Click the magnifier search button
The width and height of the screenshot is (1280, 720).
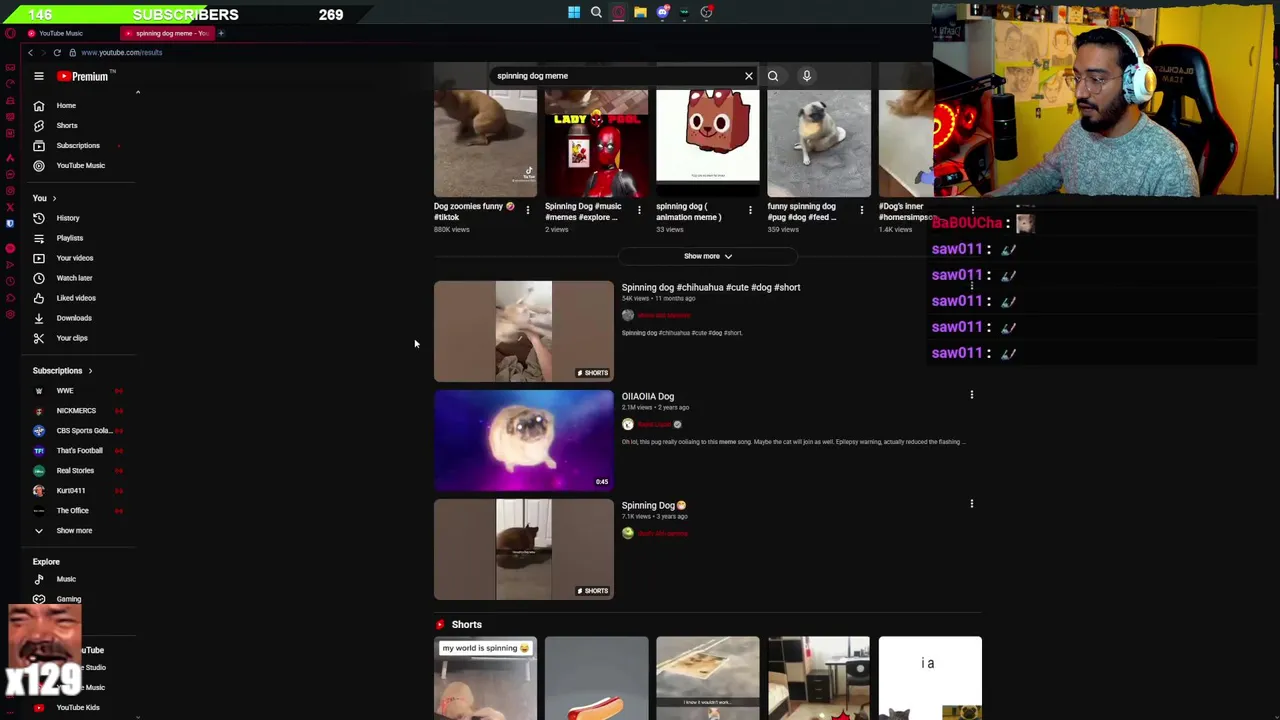(x=773, y=76)
